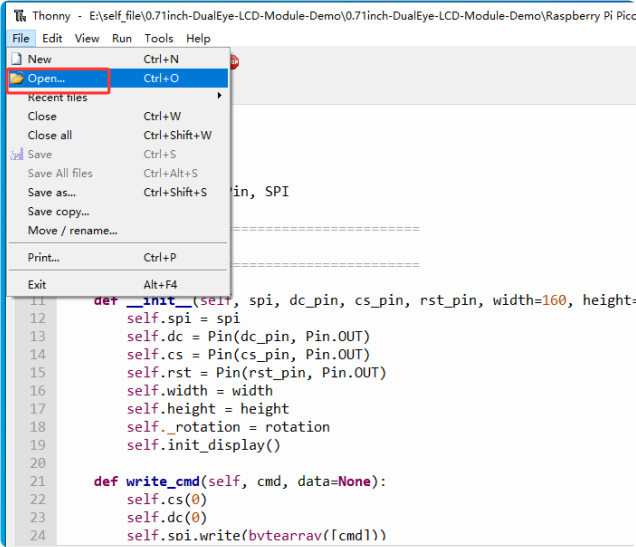Collapse the open File menu
This screenshot has width=636, height=547.
click(x=21, y=38)
